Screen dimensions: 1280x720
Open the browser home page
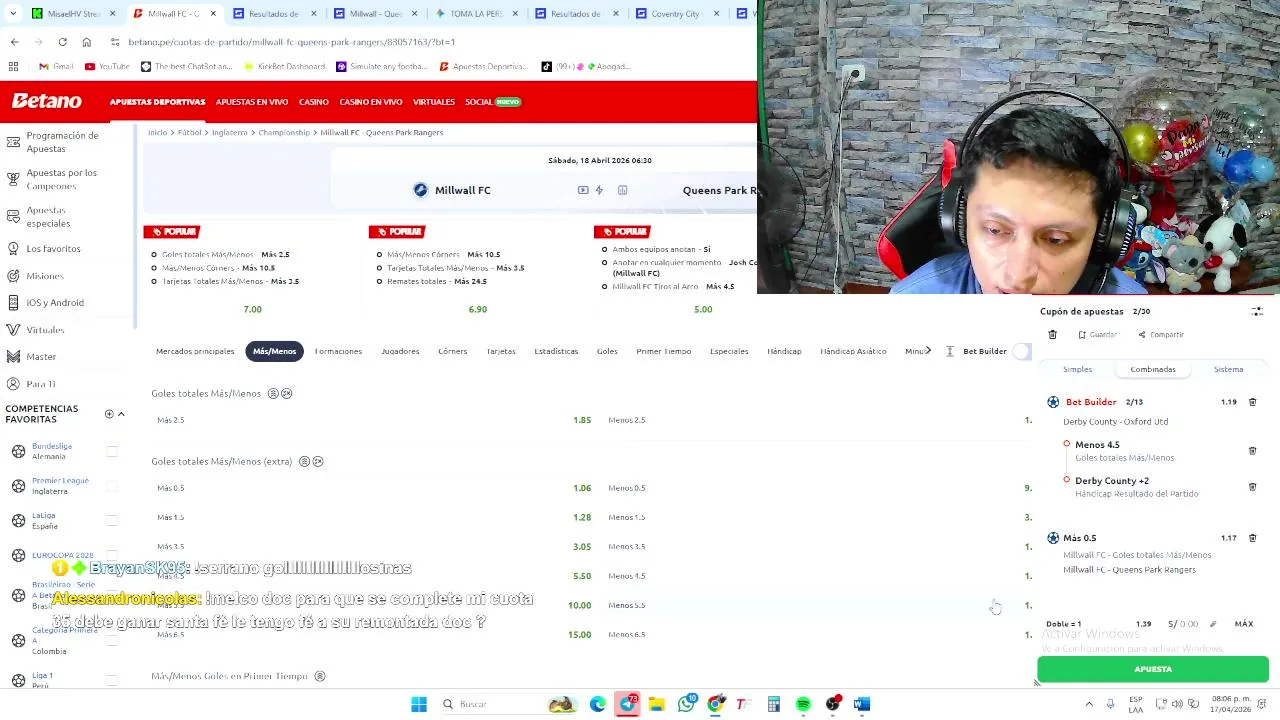(86, 42)
